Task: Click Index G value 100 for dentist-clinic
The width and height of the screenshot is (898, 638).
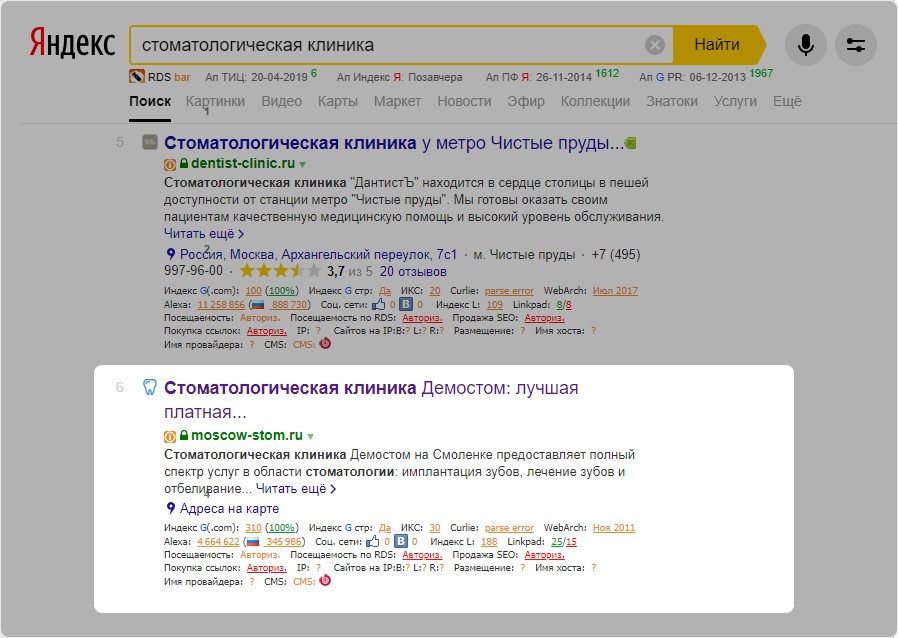Action: click(253, 290)
